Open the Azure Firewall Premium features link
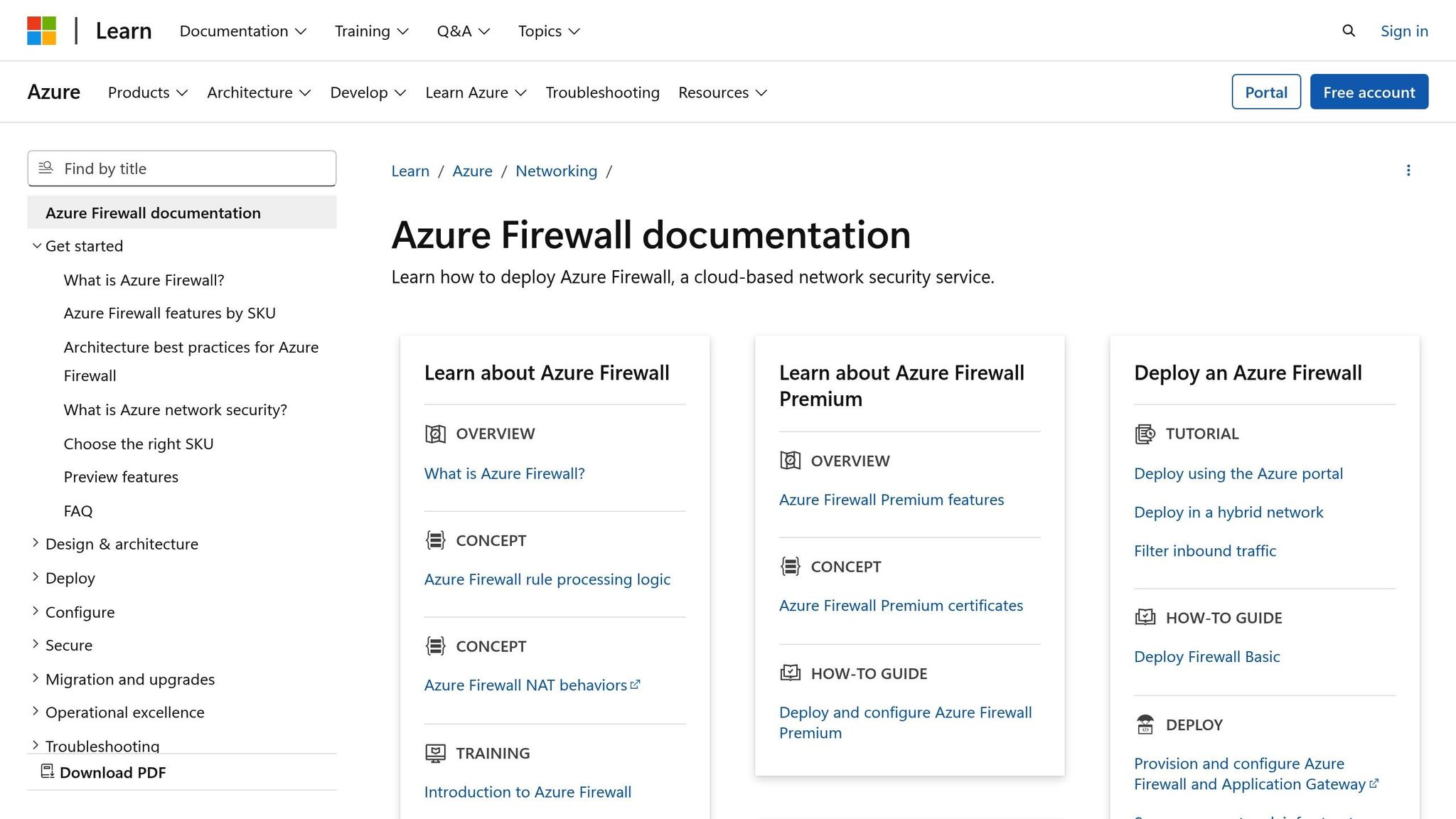 point(891,499)
